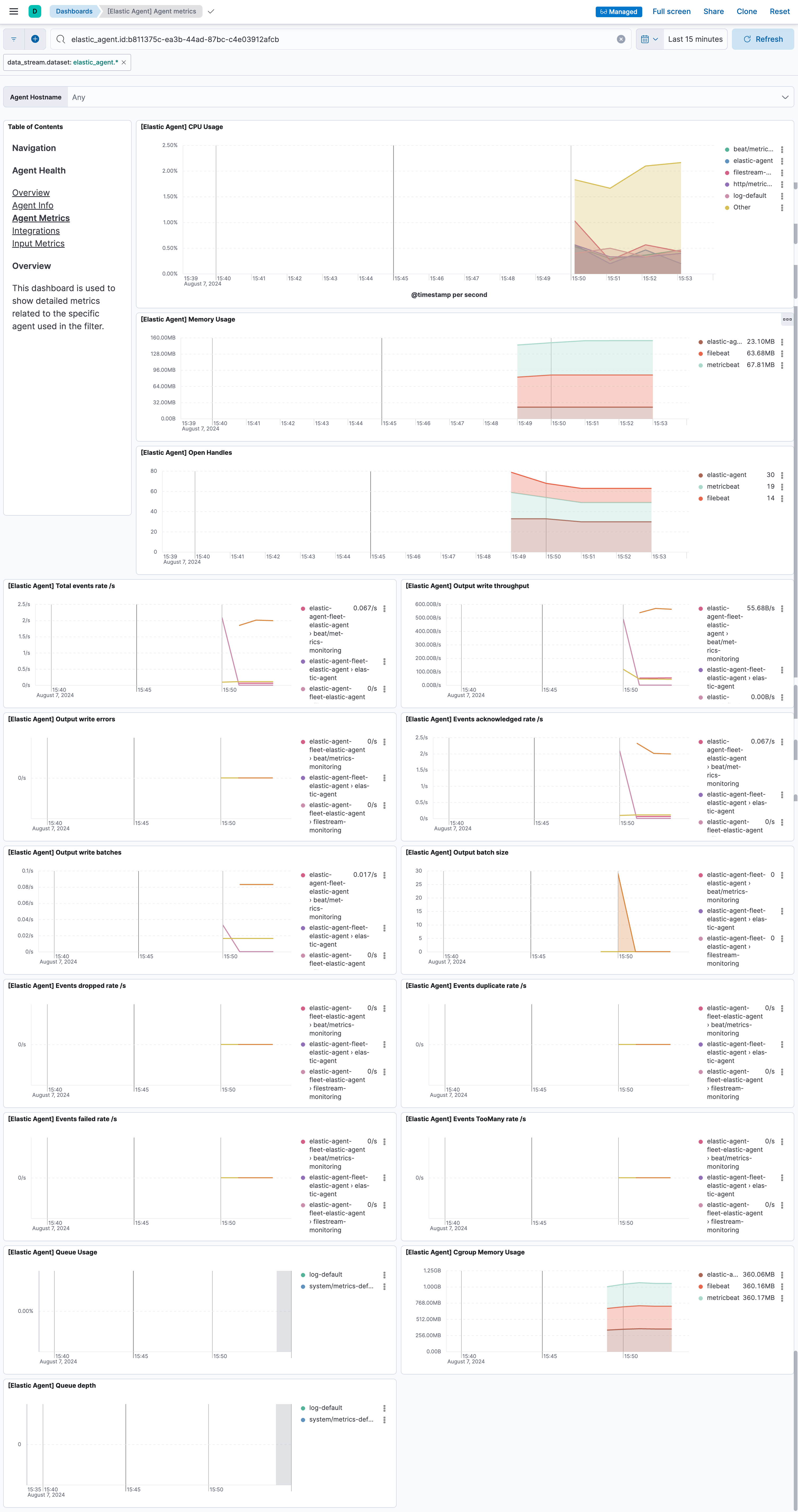Click the add filter plus icon
This screenshot has height=1512, width=798.
click(x=35, y=39)
